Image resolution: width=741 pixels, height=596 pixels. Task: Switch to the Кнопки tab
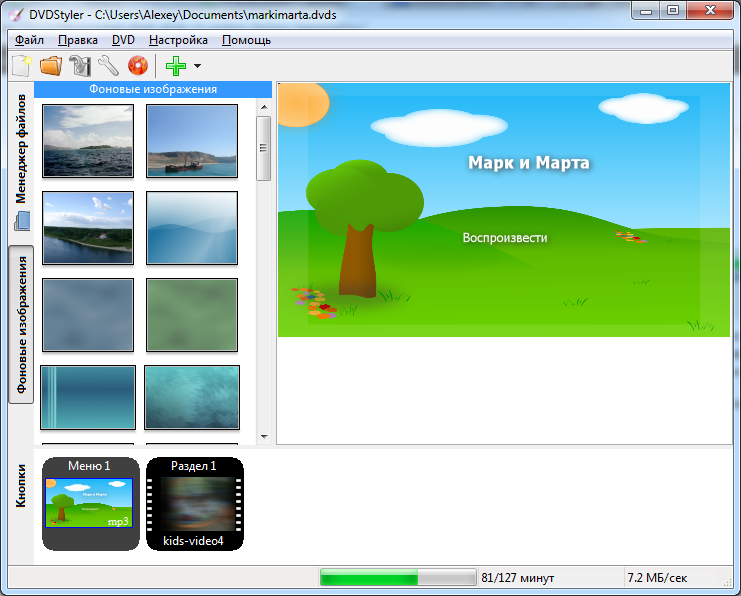pos(21,485)
